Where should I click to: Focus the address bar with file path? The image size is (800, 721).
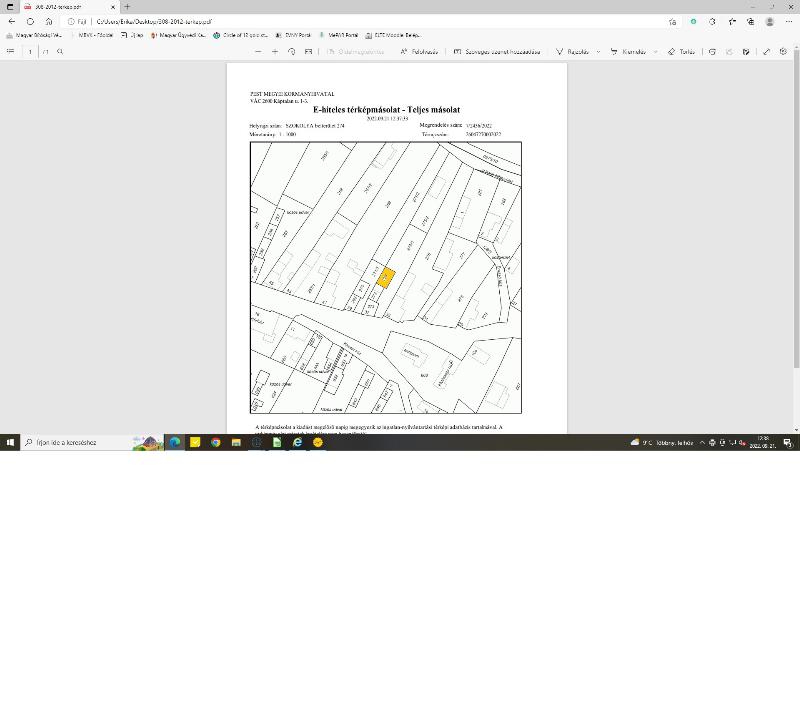[x=365, y=21]
